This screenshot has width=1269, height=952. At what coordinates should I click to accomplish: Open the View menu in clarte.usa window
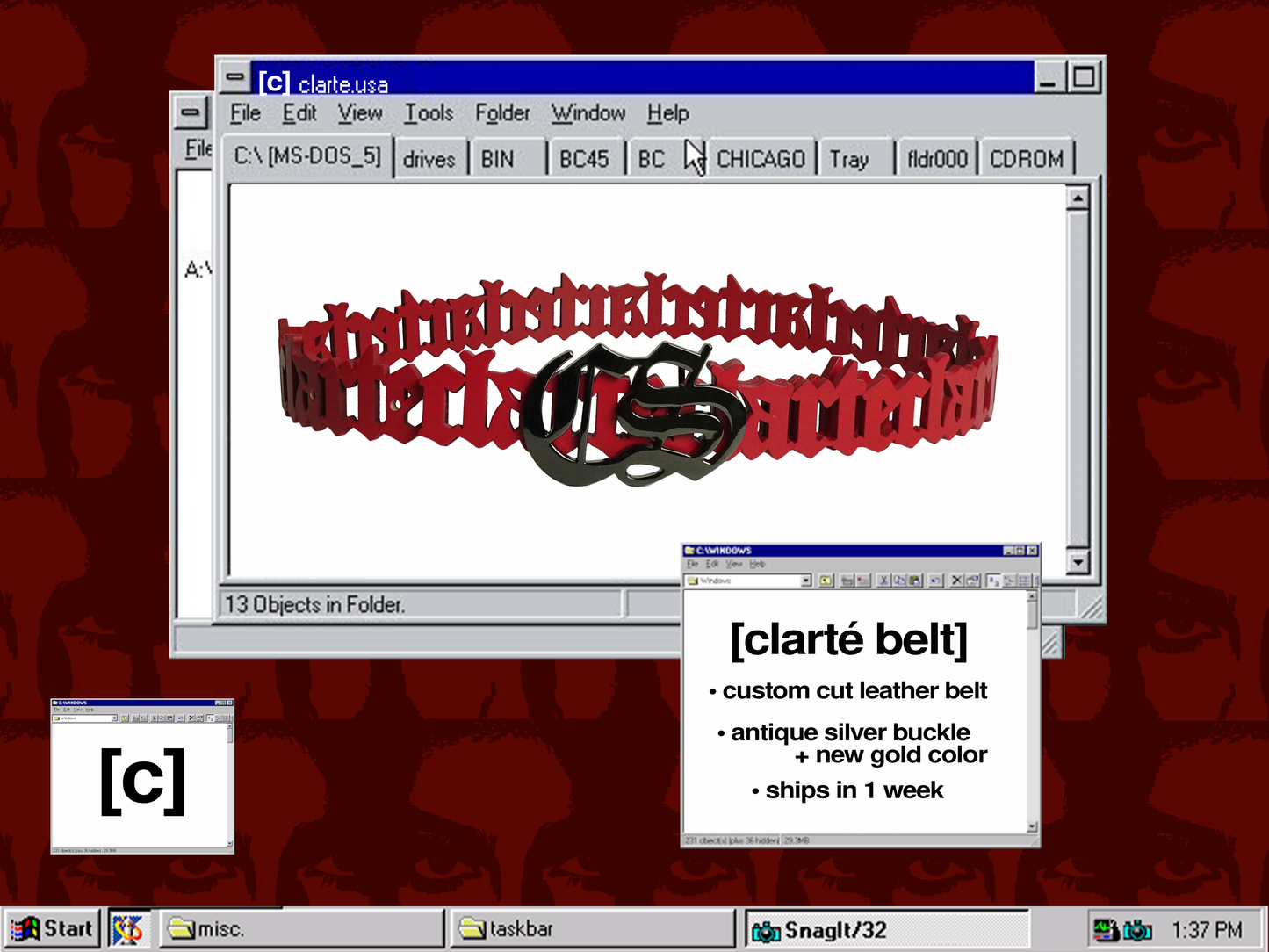(360, 113)
